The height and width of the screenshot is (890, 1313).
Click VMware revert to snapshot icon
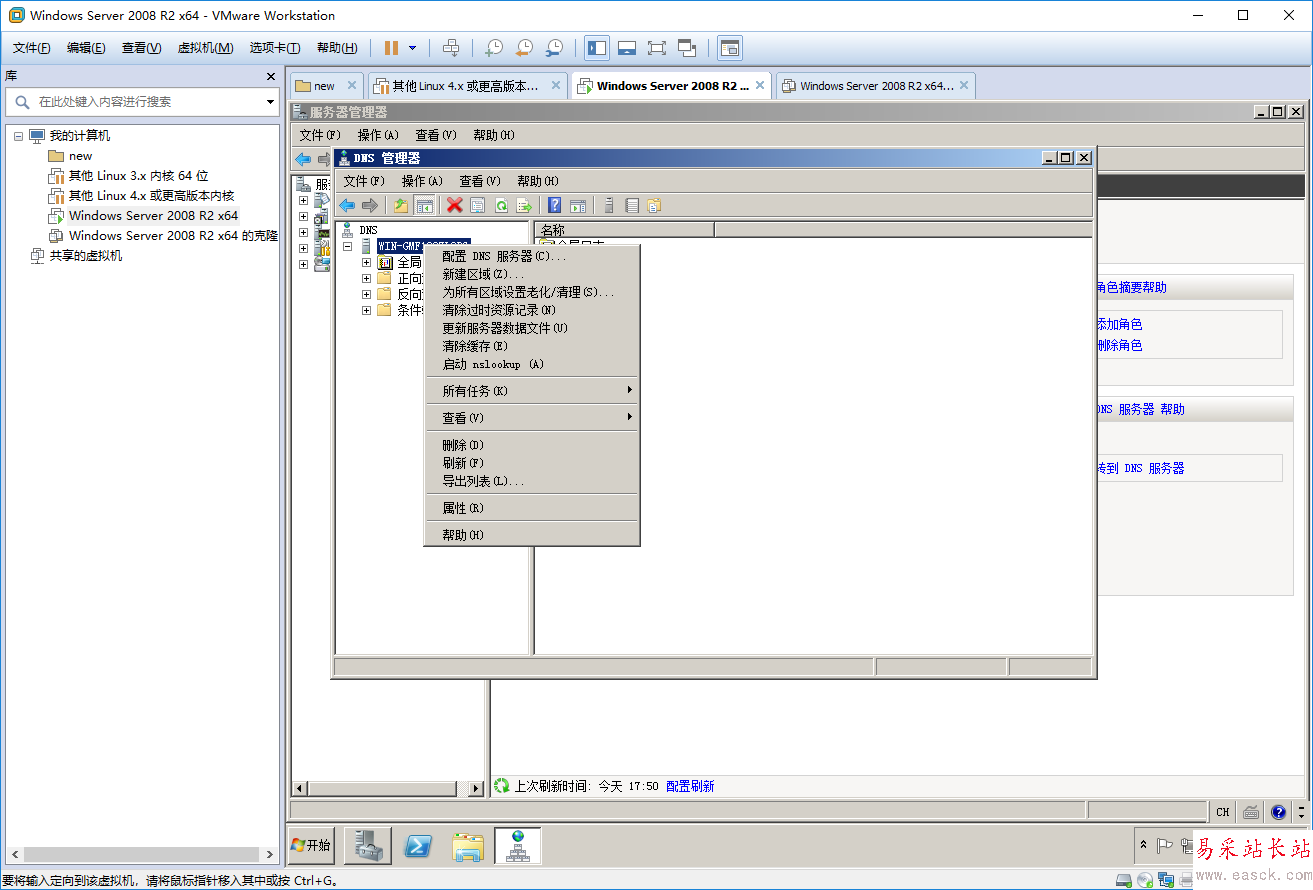(x=524, y=47)
